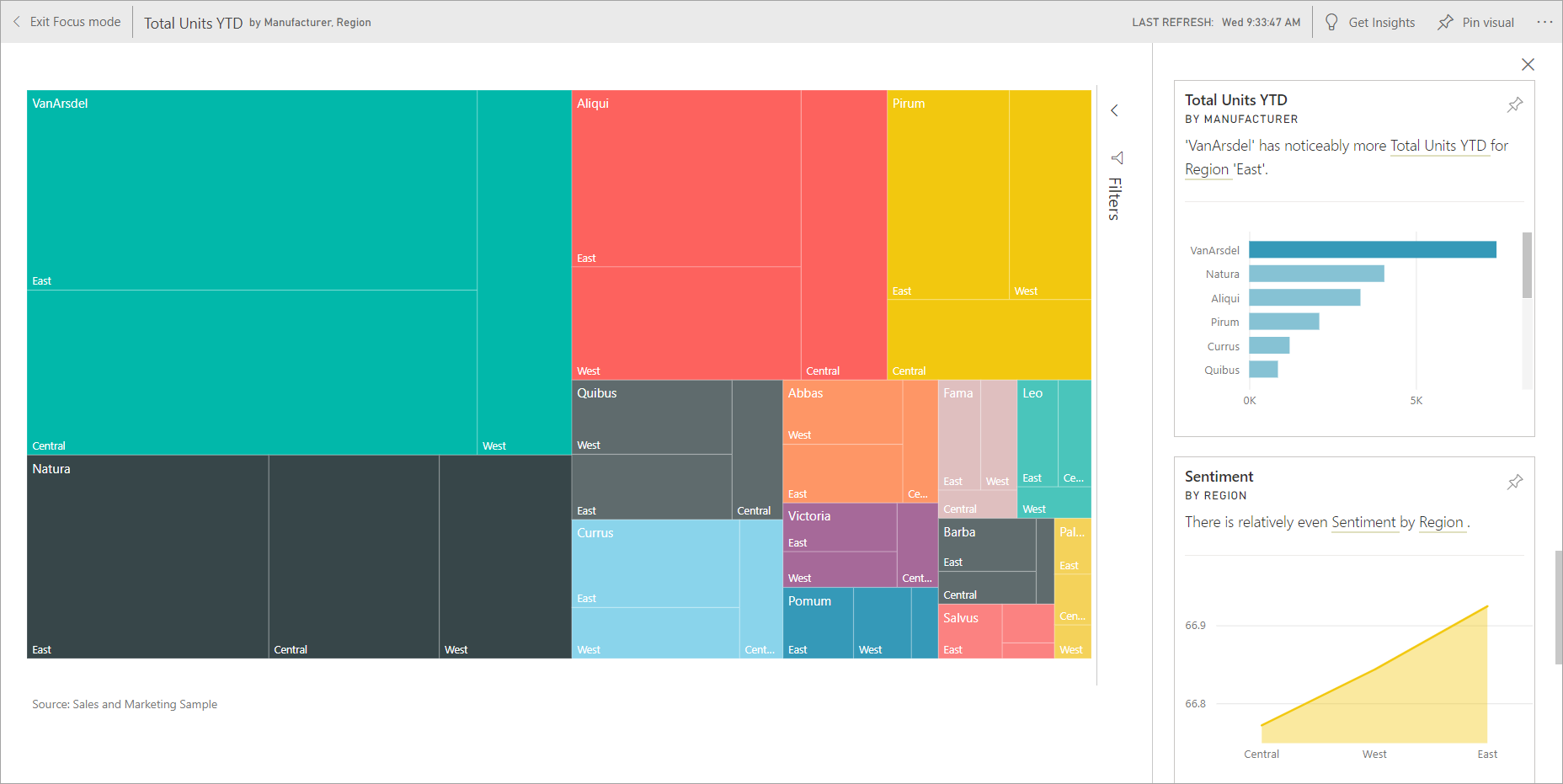This screenshot has height=784, width=1563.
Task: Select the Aliqui East treemap tile
Action: pos(686,177)
